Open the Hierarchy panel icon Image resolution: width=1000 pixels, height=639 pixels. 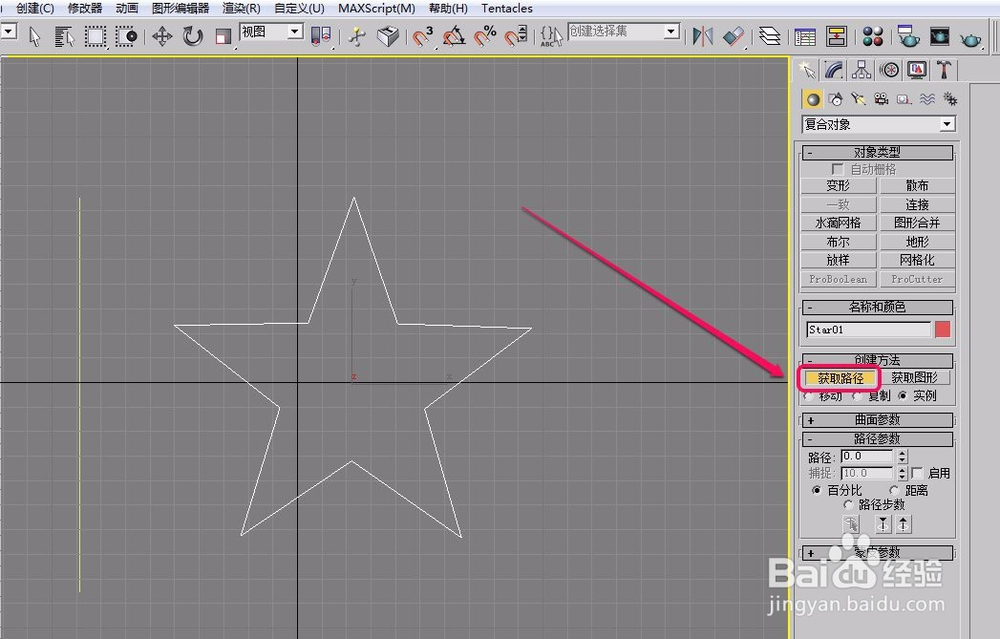point(861,70)
